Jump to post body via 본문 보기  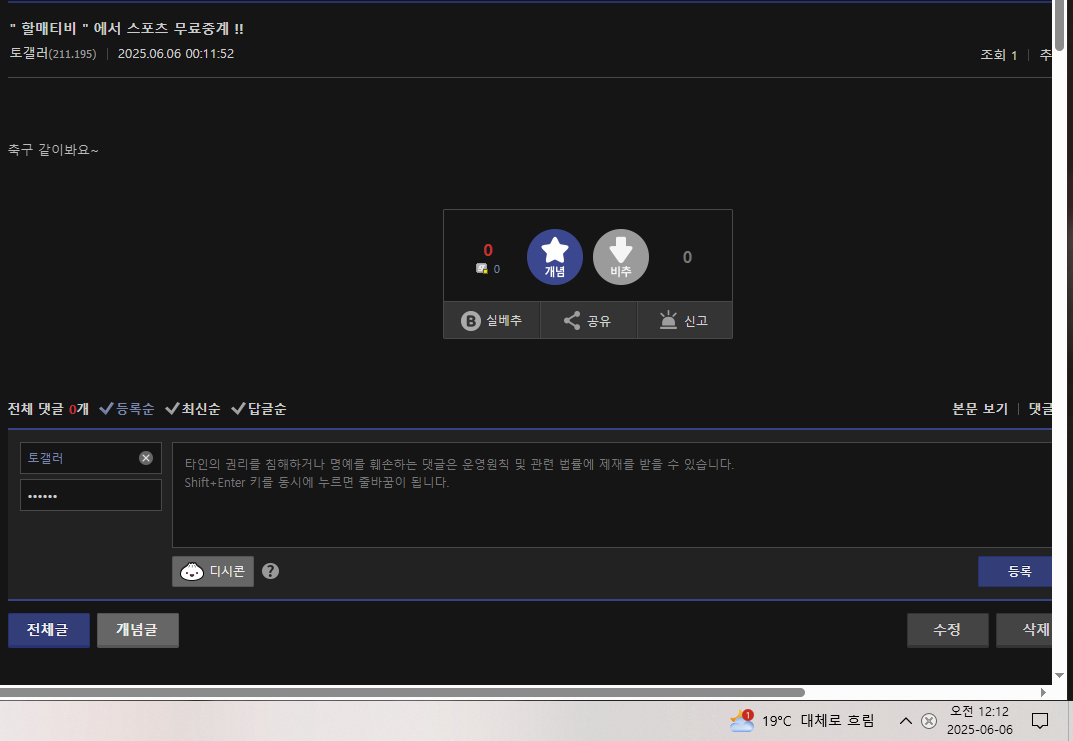click(x=980, y=409)
